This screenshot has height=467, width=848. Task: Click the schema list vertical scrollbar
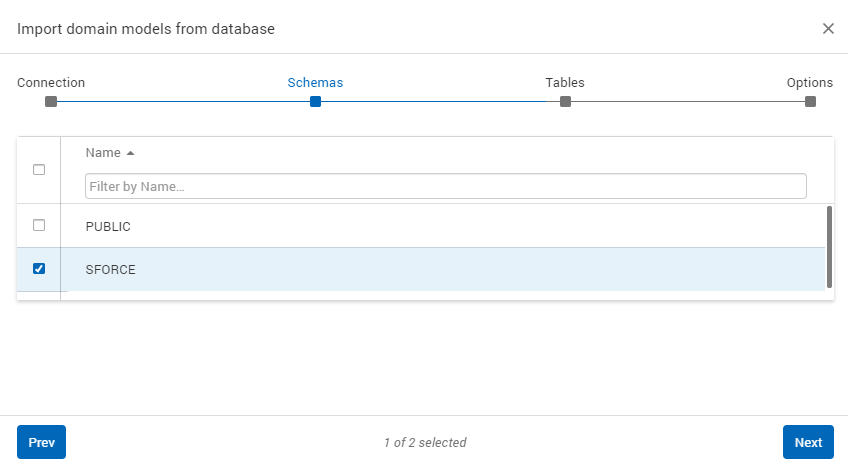829,247
